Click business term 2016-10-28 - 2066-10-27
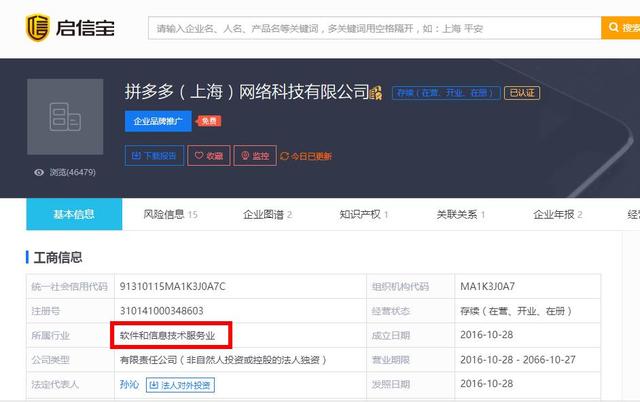The height and width of the screenshot is (402, 640). [x=518, y=360]
